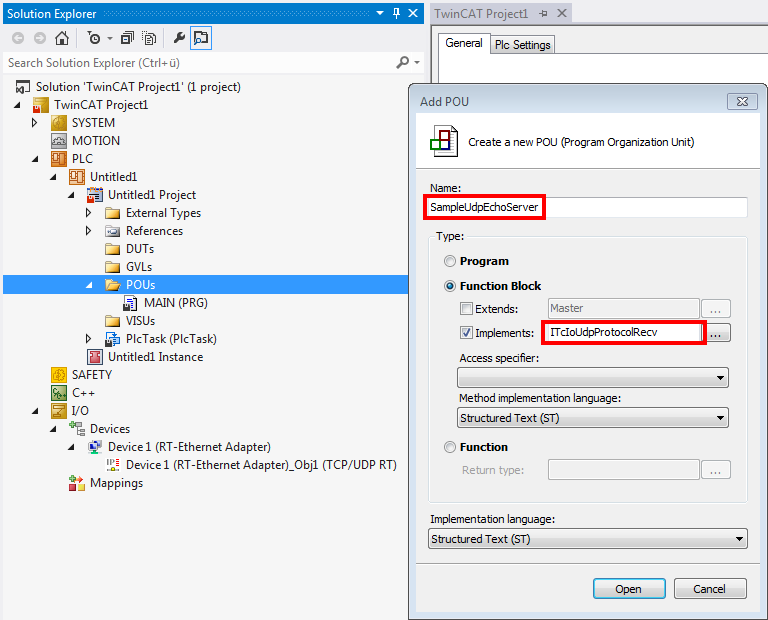
Task: Click the MOTION node icon
Action: pyautogui.click(x=59, y=141)
